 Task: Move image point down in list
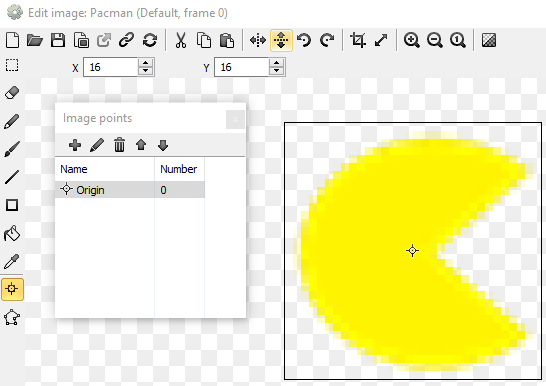coord(163,145)
